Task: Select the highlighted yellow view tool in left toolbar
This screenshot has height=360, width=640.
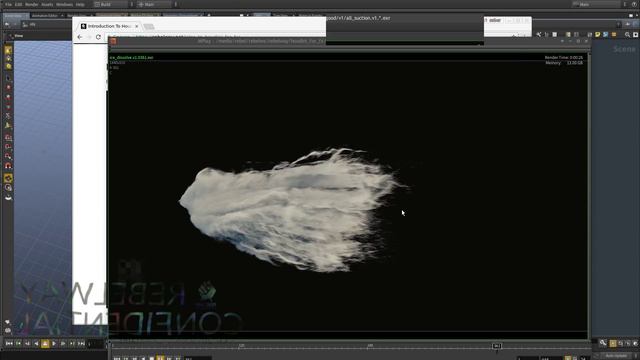Action: pos(8,178)
